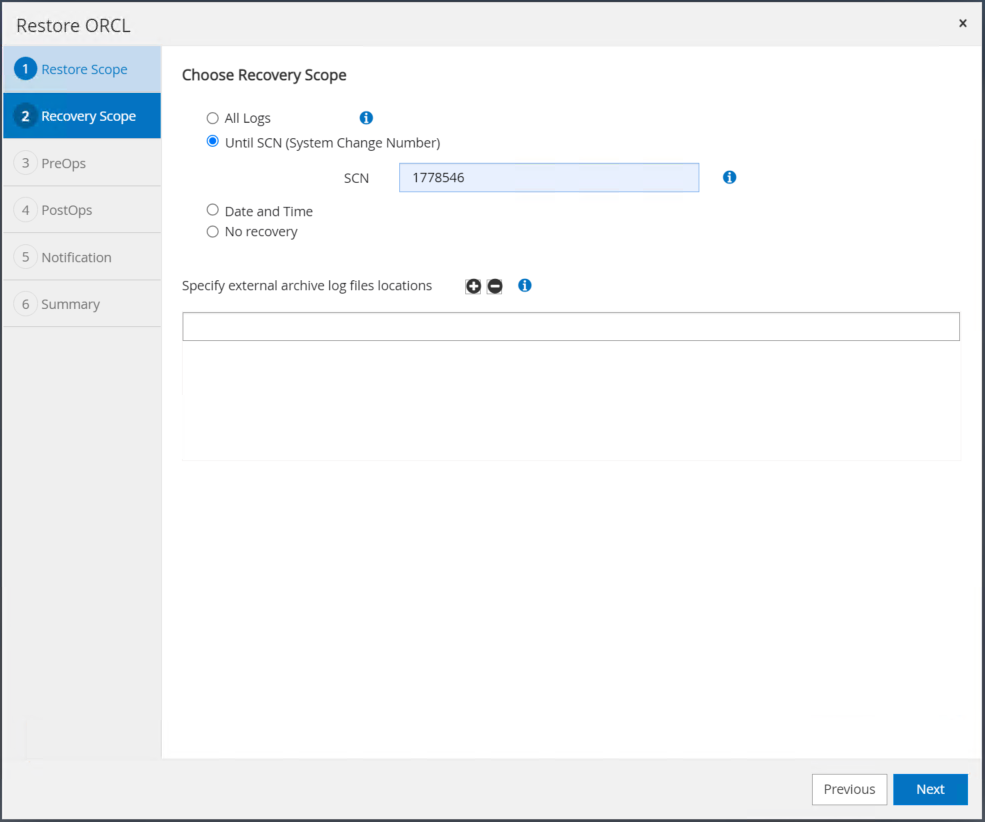Remove an external archive log location
This screenshot has width=985, height=822.
pyautogui.click(x=494, y=286)
